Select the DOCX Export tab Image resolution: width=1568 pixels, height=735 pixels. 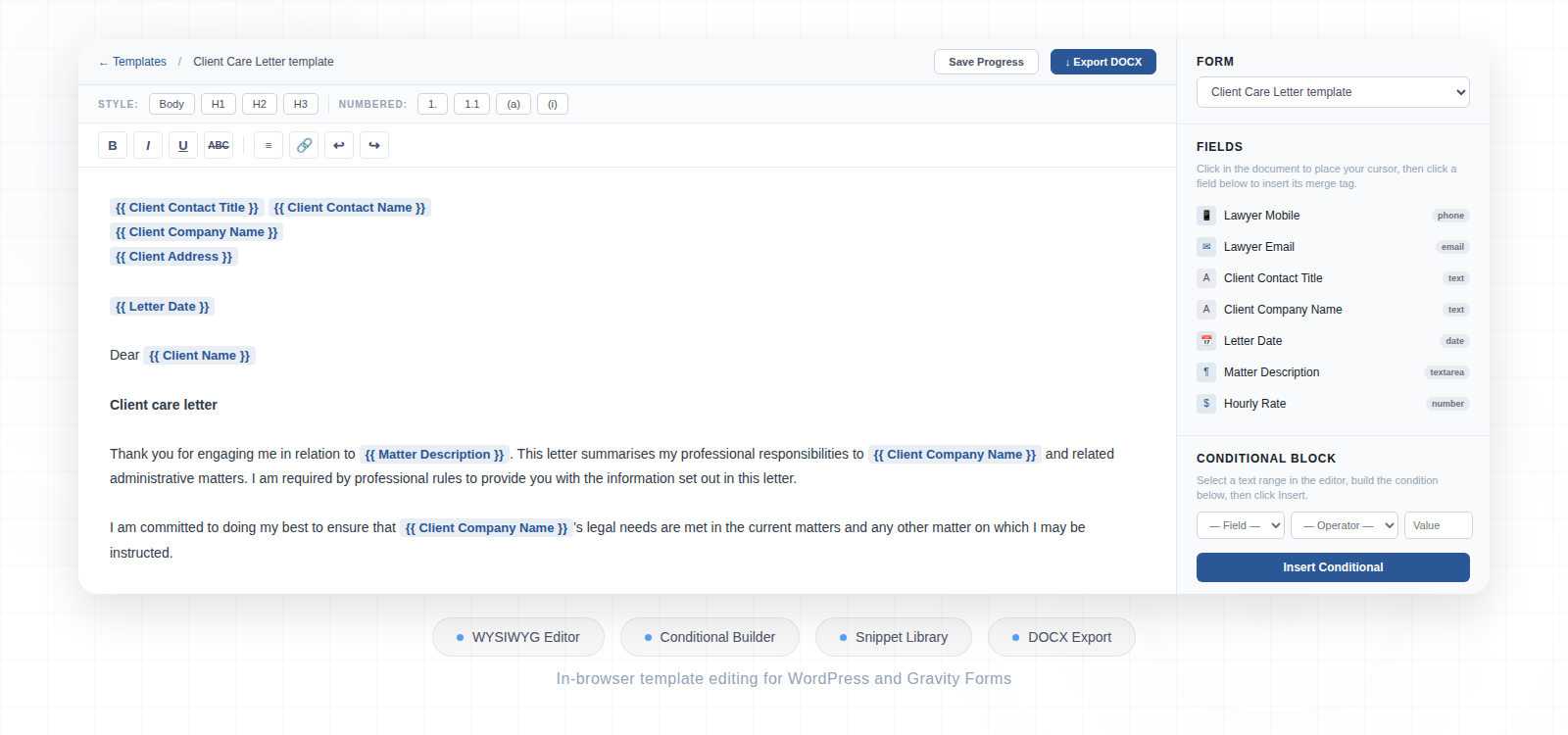(1061, 637)
